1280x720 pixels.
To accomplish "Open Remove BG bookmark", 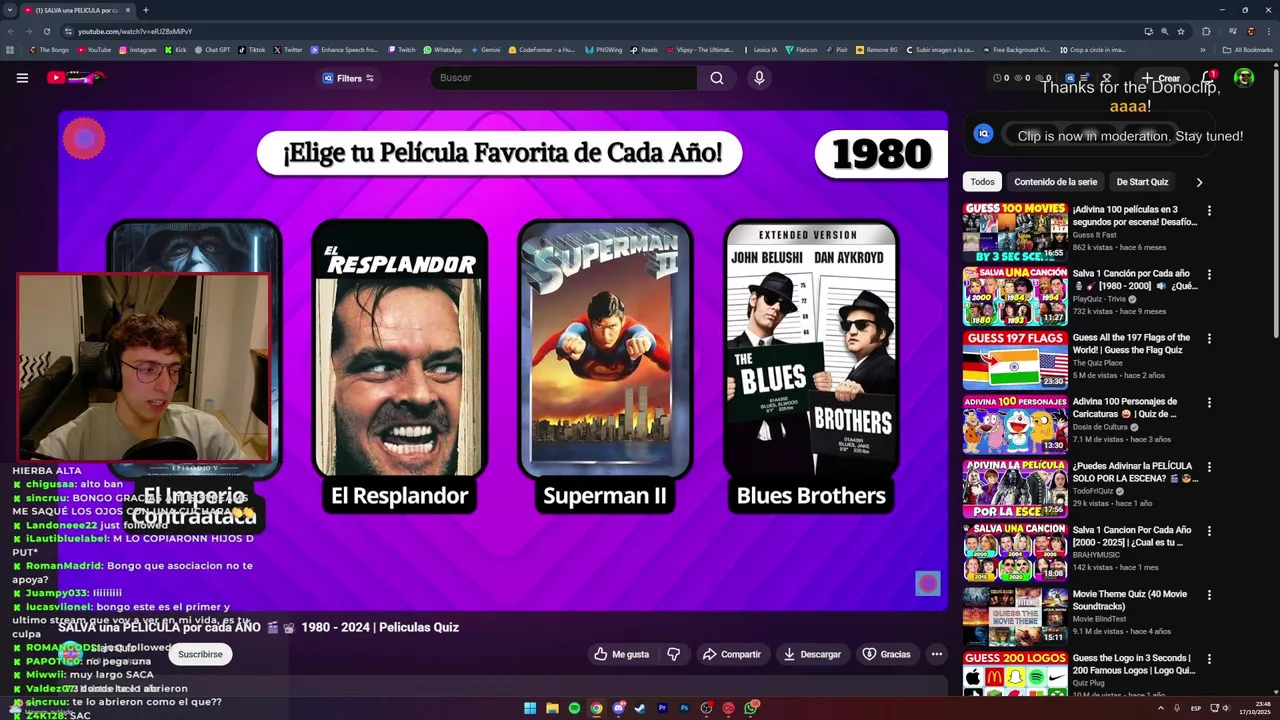I will 877,49.
